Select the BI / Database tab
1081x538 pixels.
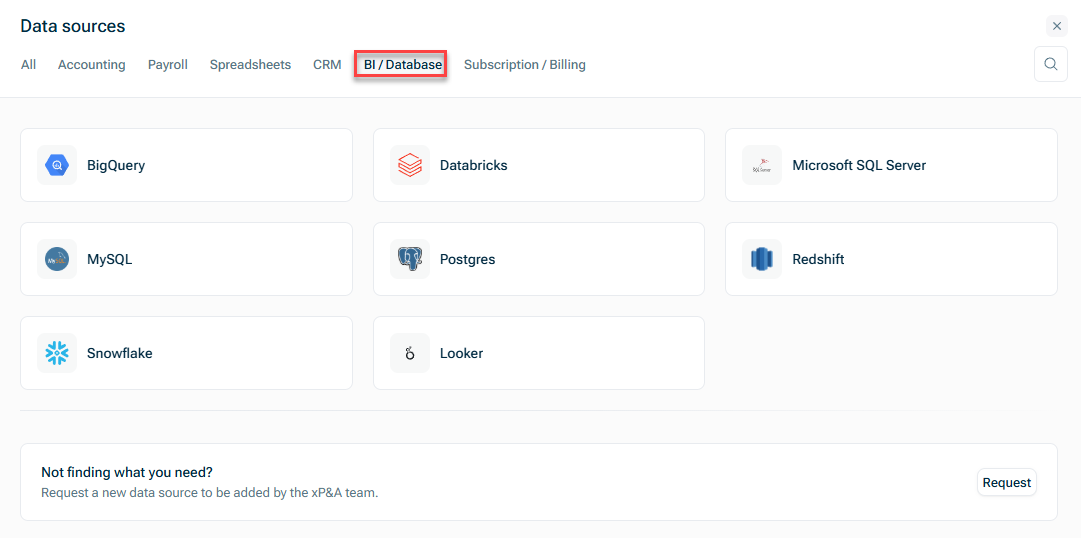click(402, 65)
